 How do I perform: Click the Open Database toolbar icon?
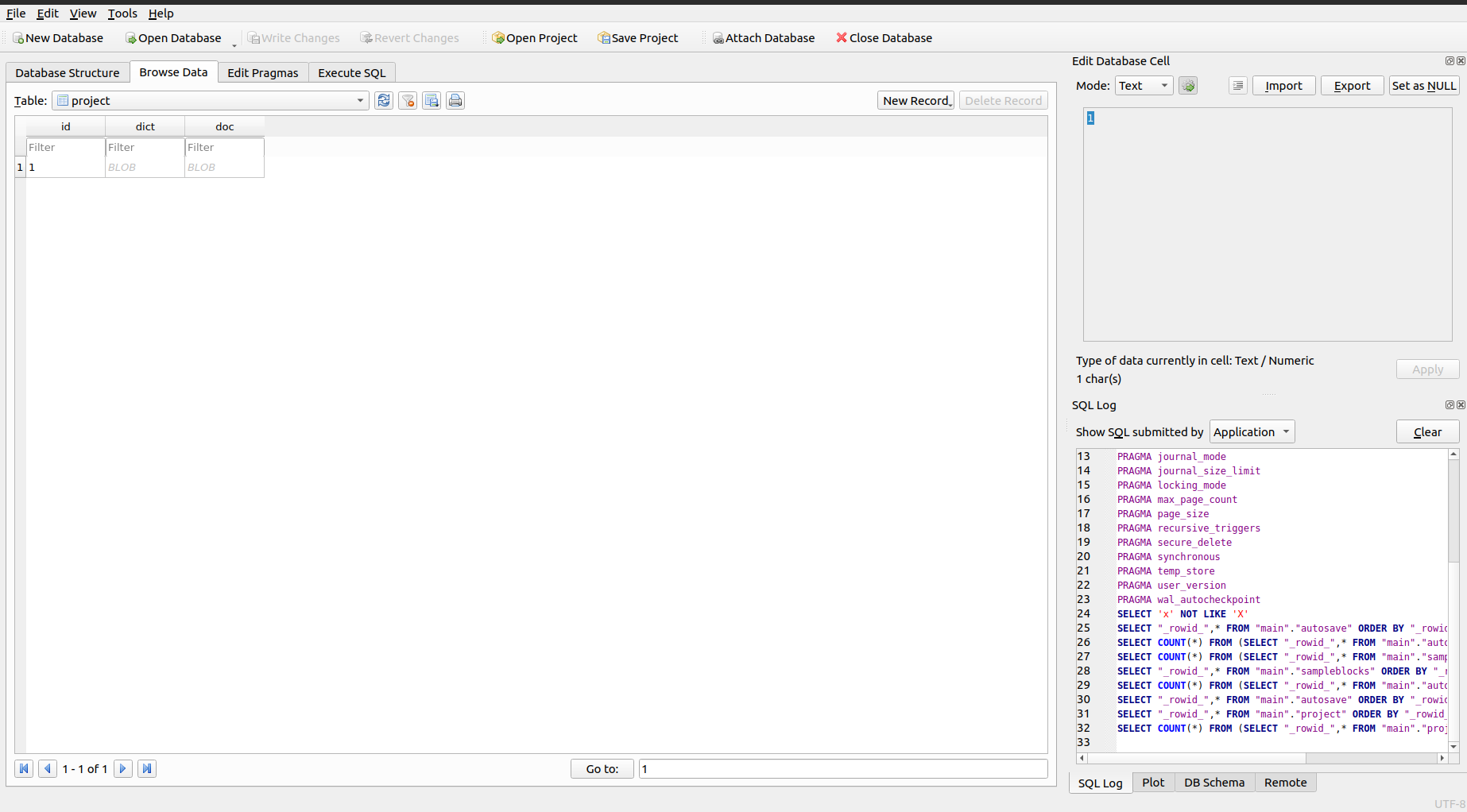pyautogui.click(x=131, y=38)
